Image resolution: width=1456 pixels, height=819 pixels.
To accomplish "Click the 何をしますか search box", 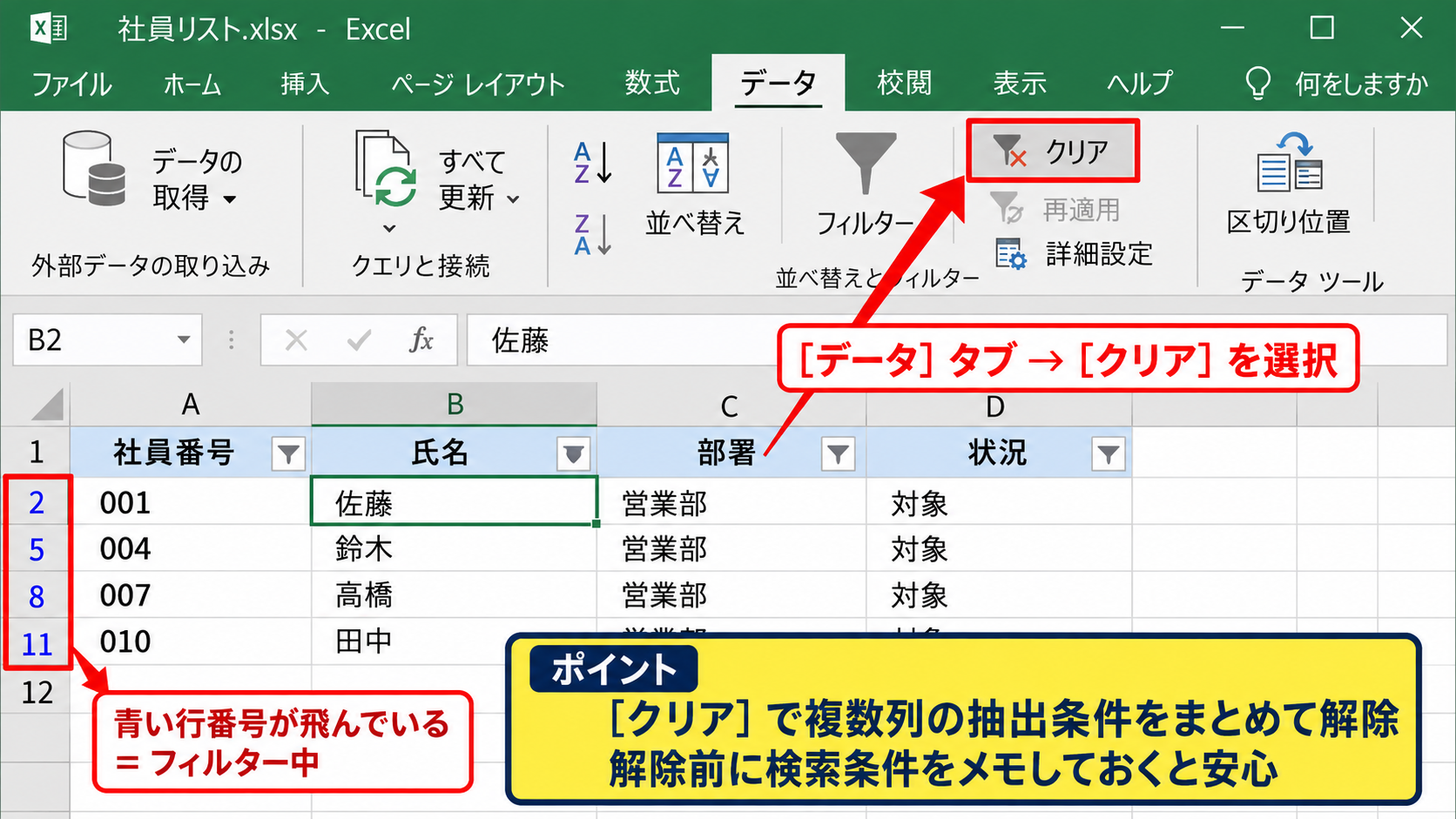I will (x=1361, y=84).
